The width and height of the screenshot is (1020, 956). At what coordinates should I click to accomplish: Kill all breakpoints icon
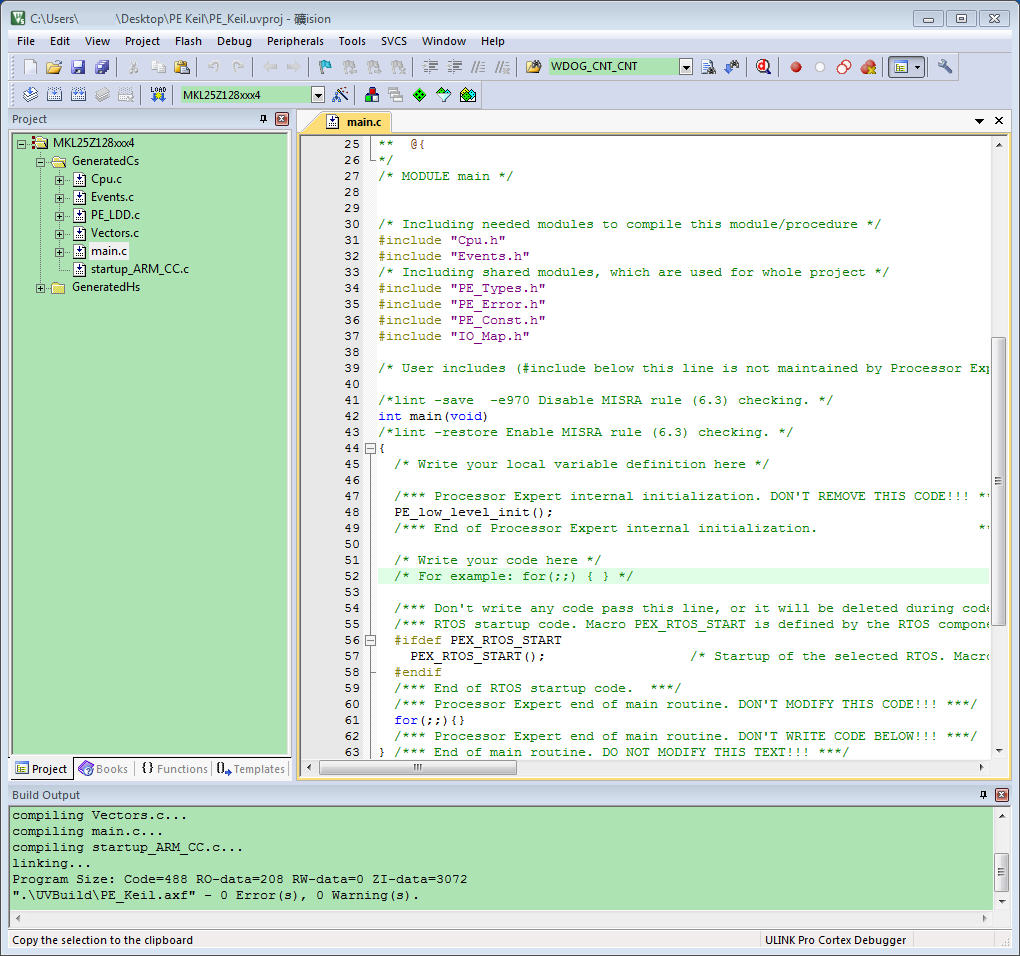868,66
